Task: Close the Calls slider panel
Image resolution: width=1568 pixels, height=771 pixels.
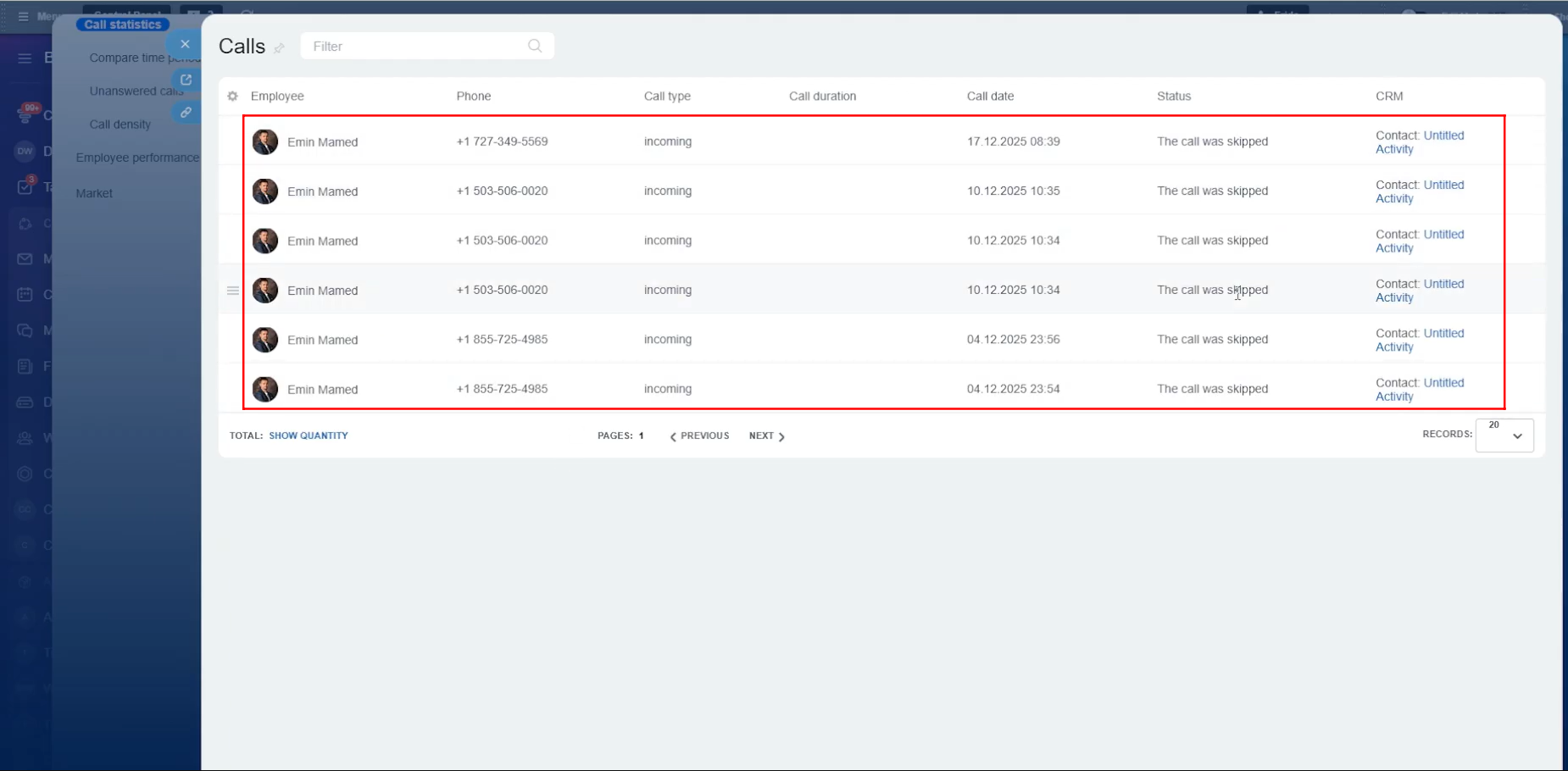Action: click(185, 44)
